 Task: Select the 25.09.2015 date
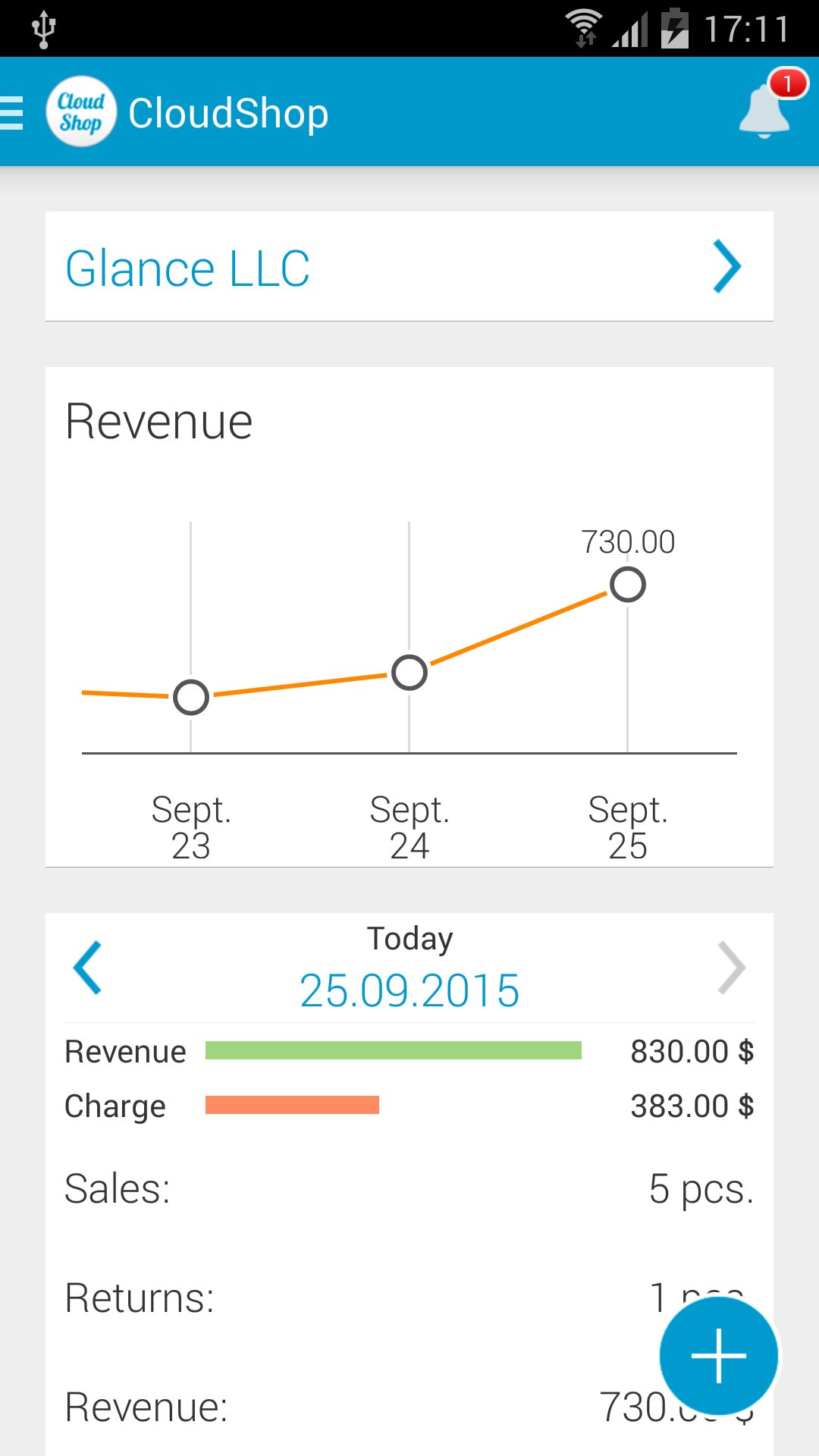[x=409, y=990]
